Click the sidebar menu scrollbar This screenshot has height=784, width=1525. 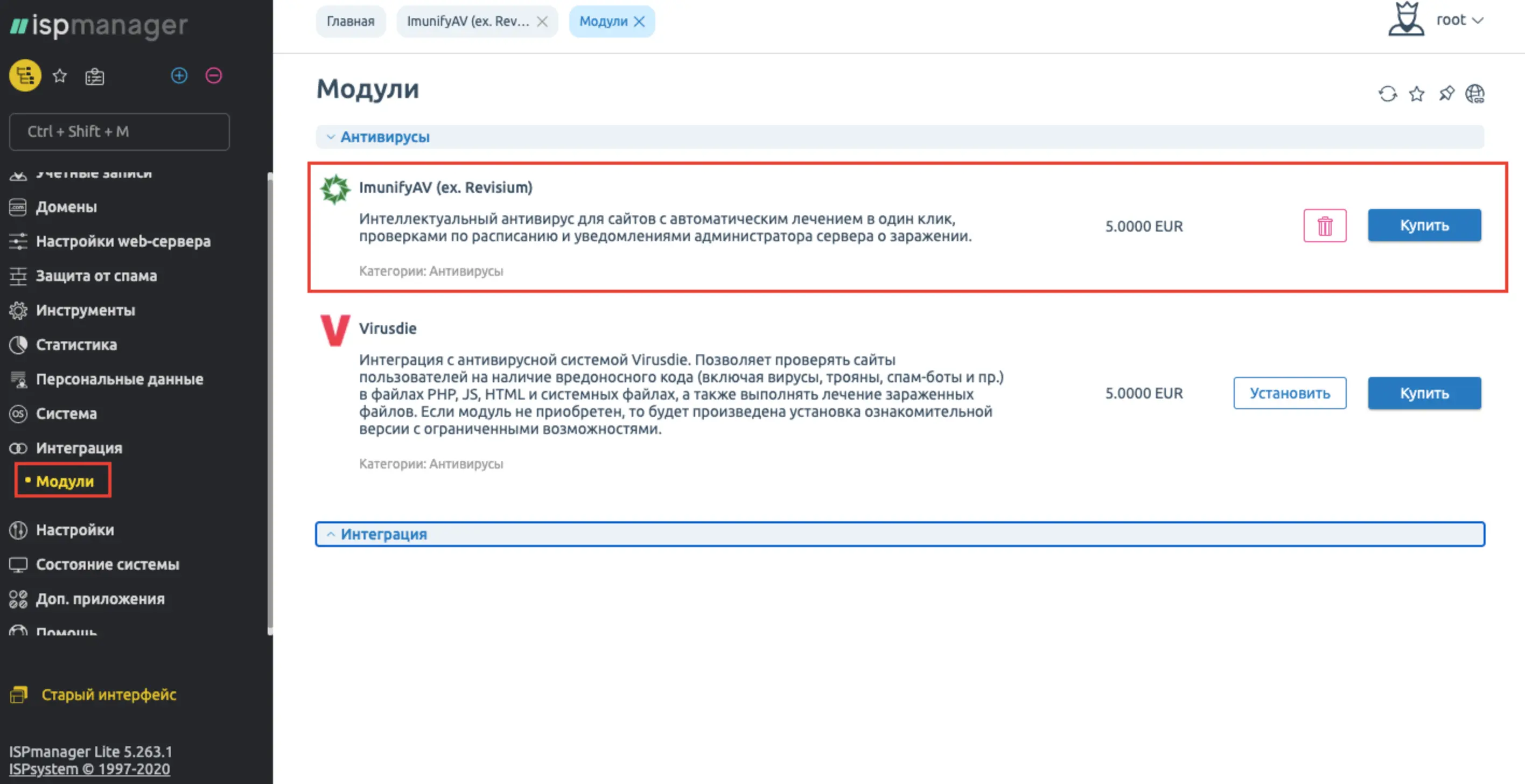tap(270, 403)
